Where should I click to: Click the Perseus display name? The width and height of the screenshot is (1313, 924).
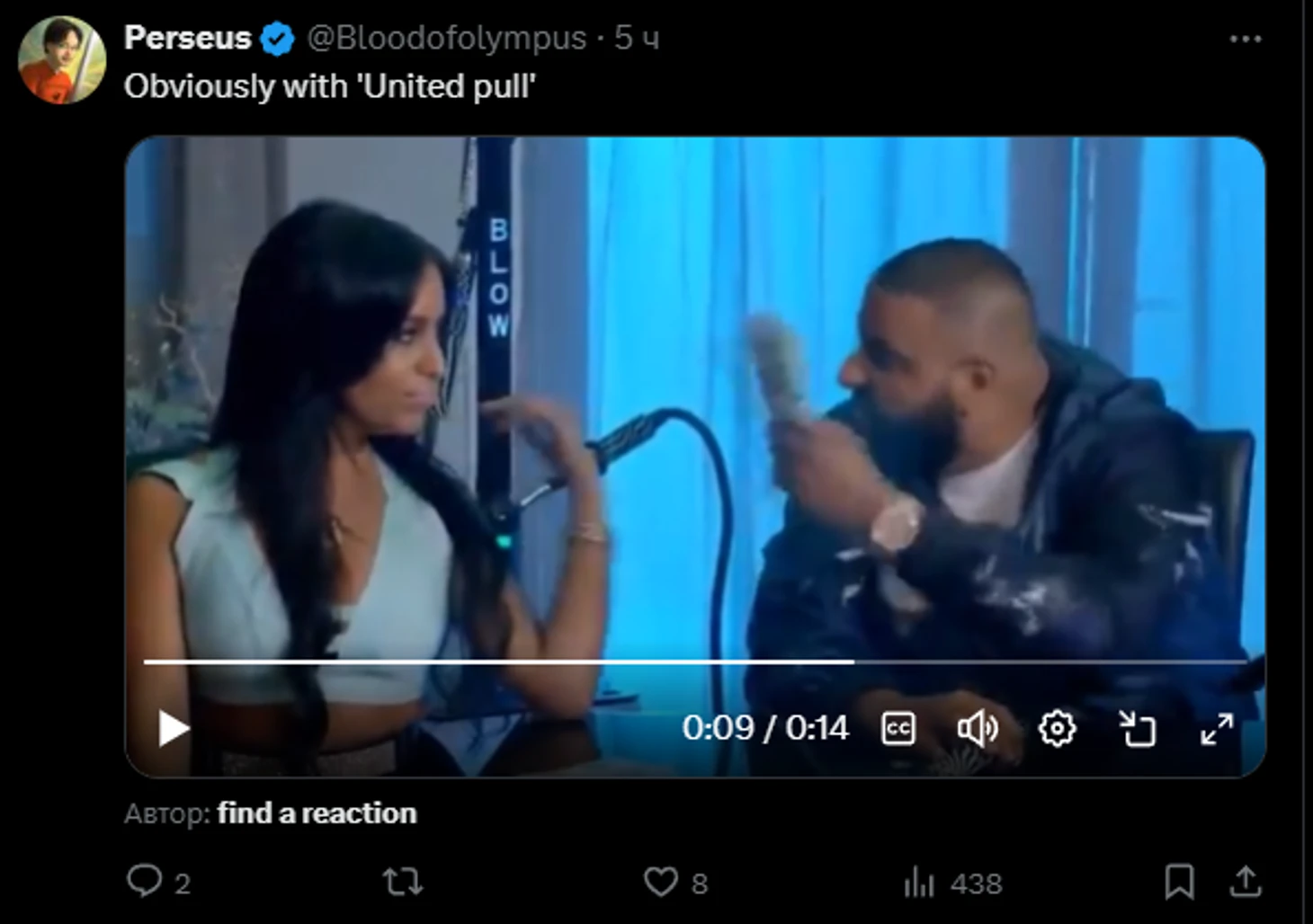coord(187,38)
